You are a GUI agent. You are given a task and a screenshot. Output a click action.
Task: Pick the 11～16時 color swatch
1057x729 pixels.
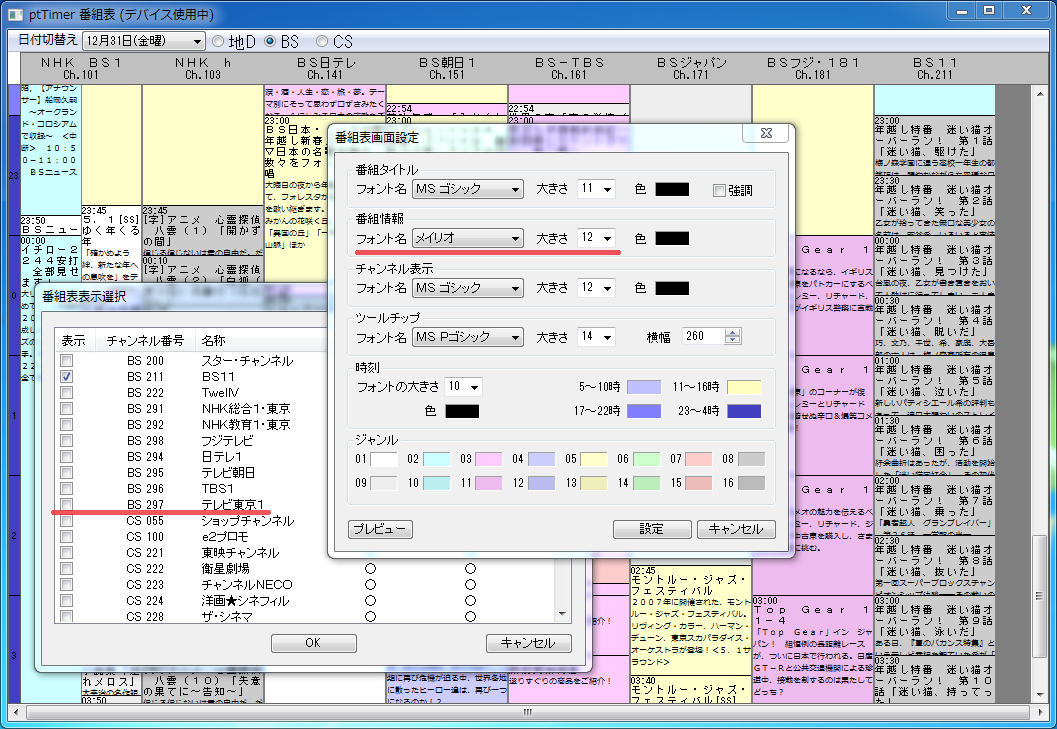[744, 387]
